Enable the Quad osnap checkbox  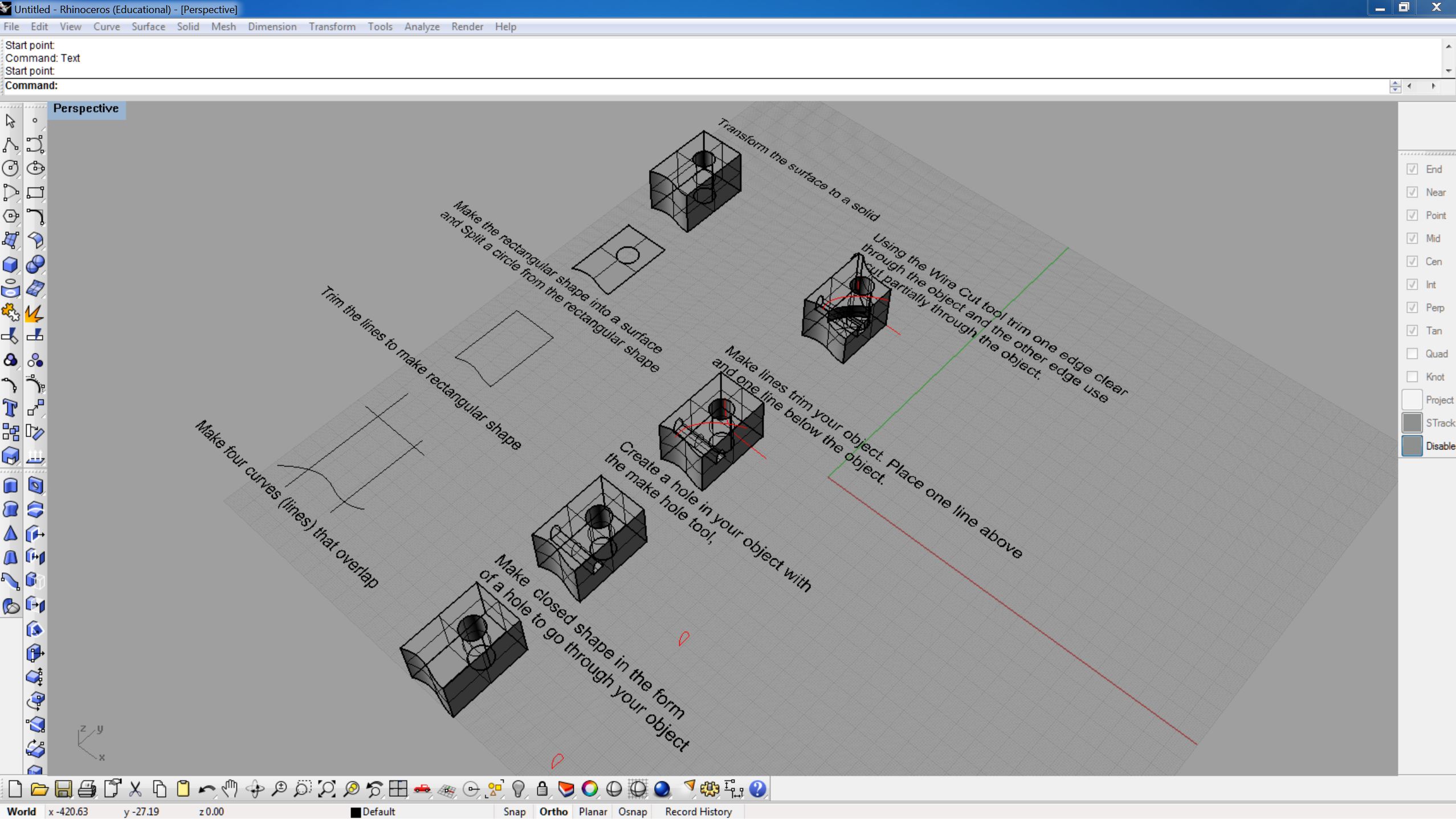tap(1412, 354)
